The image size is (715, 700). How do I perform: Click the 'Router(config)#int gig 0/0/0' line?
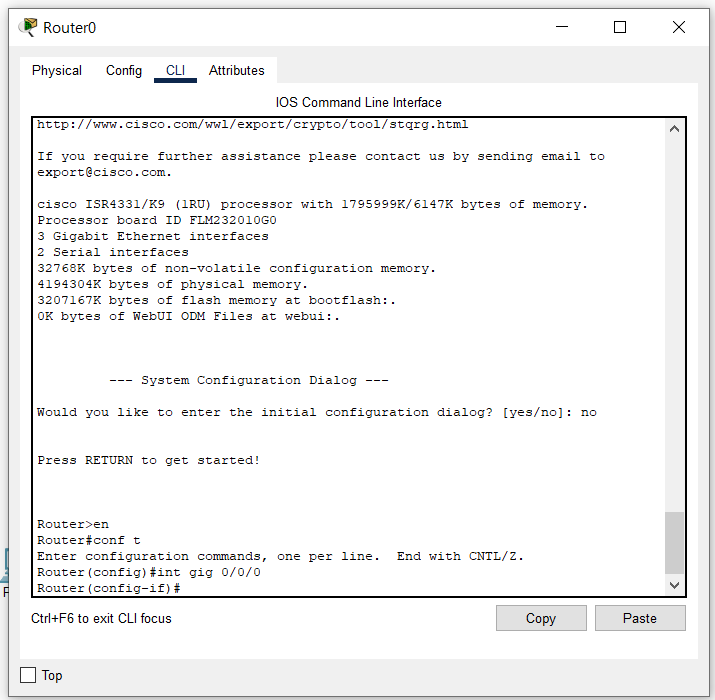click(x=149, y=572)
